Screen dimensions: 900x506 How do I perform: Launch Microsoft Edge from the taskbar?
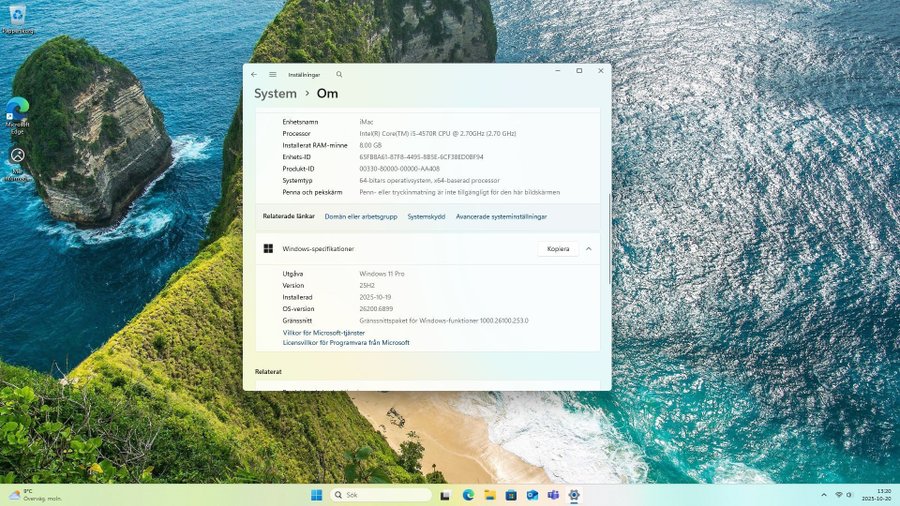pos(468,495)
